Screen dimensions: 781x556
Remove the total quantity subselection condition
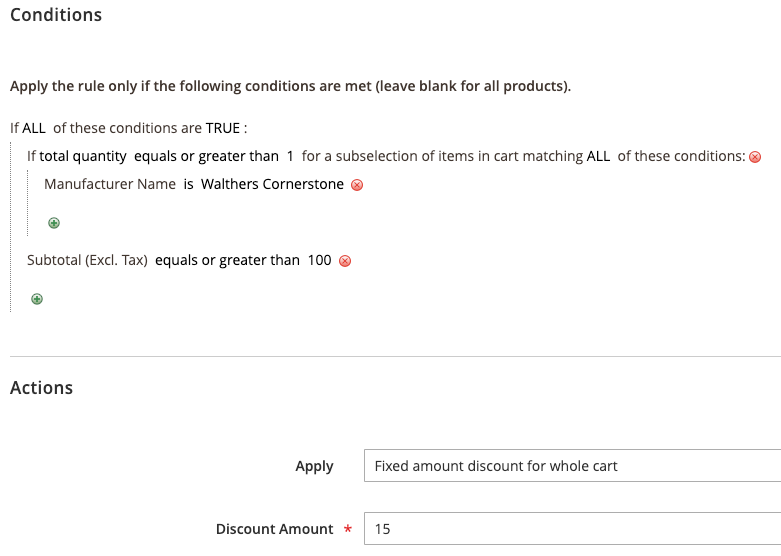tap(755, 157)
